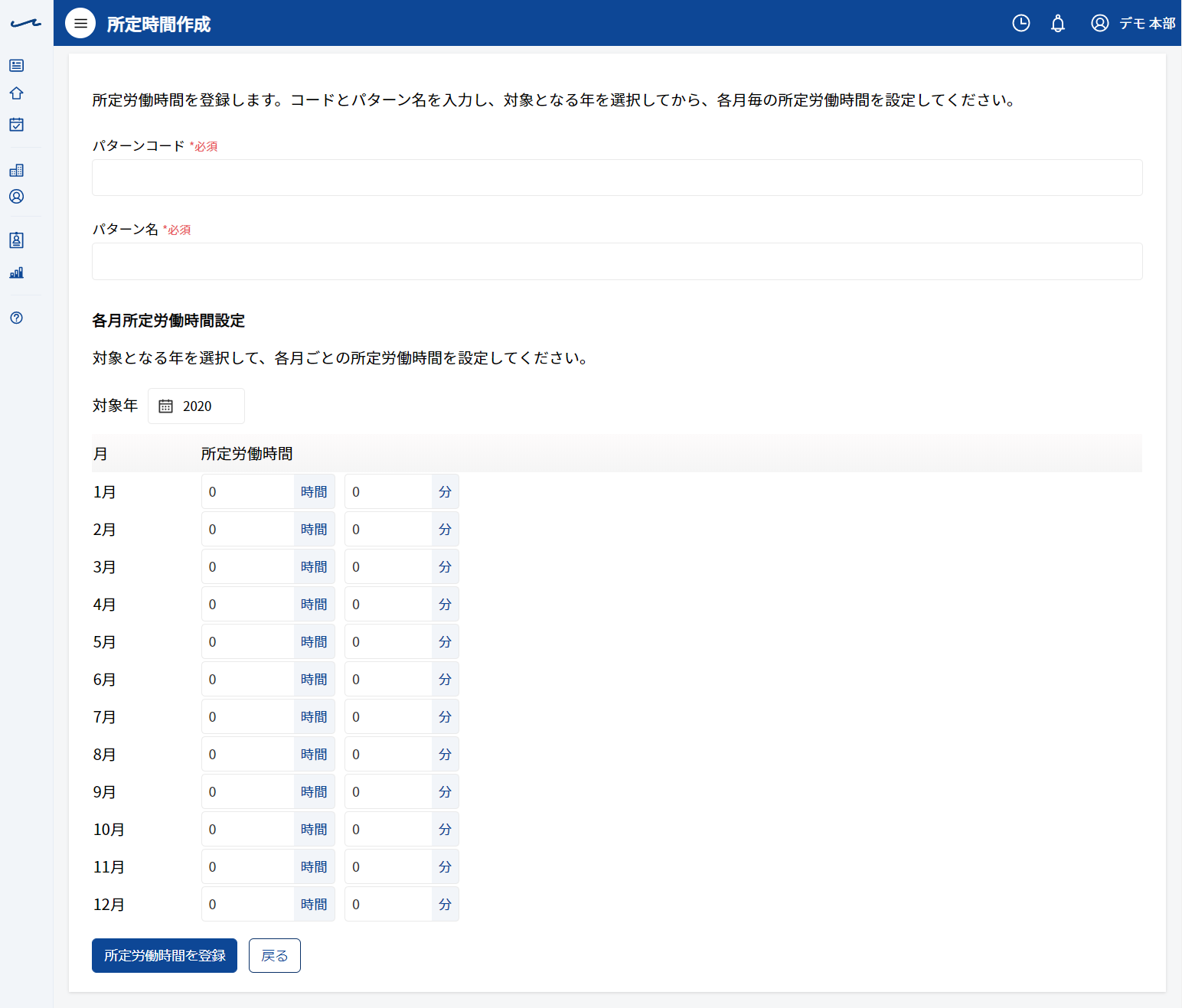Viewport: 1182px width, 1008px height.
Task: Click the 9月 minutes input field
Action: 388,791
